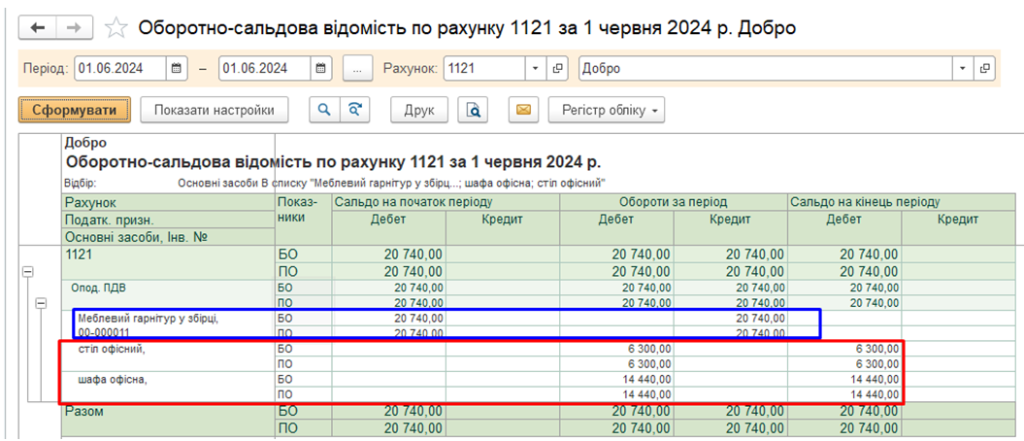
Task: Click the find next search icon
Action: pyautogui.click(x=354, y=109)
